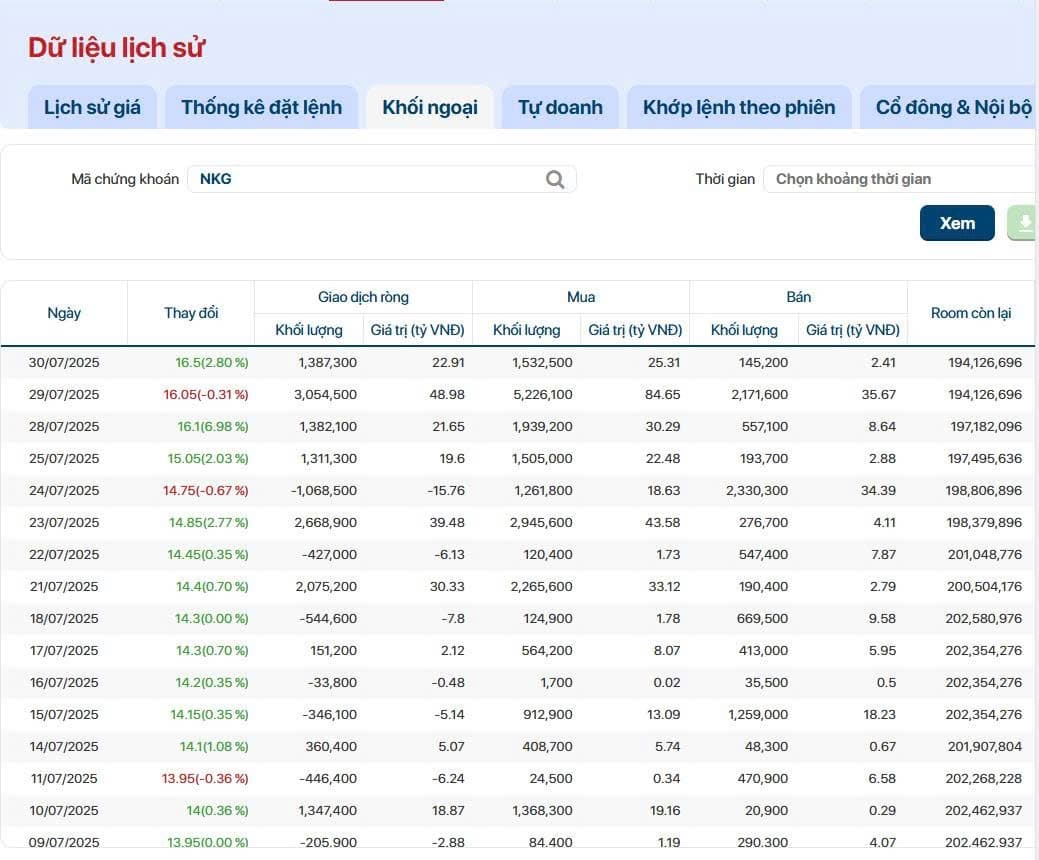The width and height of the screenshot is (1039, 860).
Task: Select the Khối ngoại tab
Action: pyautogui.click(x=430, y=107)
